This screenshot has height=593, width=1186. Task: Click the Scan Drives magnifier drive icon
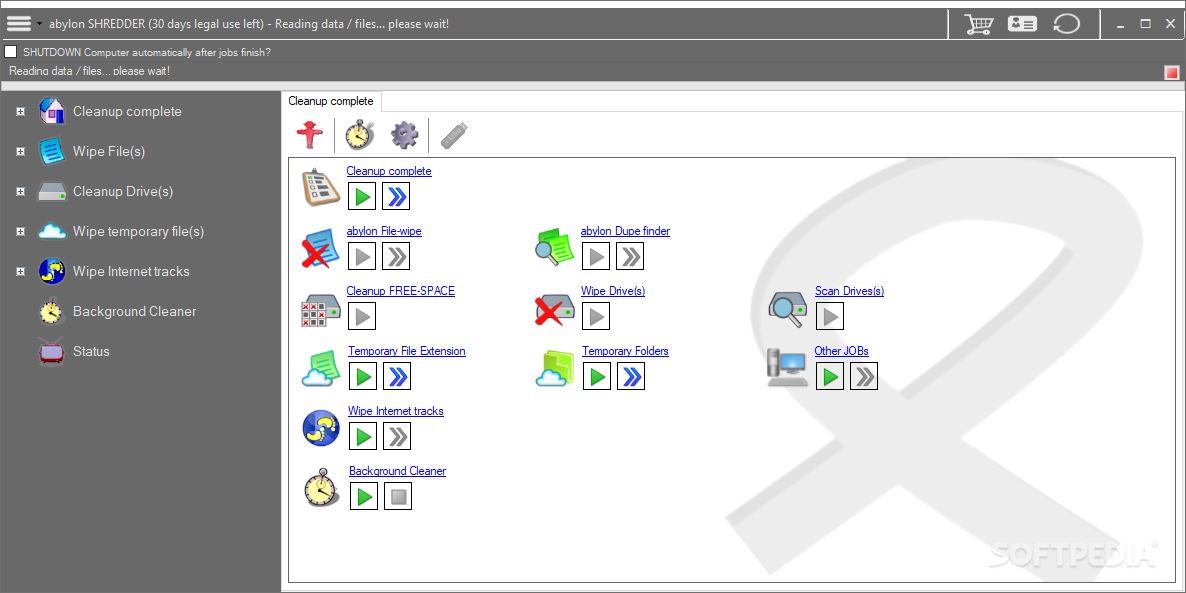pos(788,309)
